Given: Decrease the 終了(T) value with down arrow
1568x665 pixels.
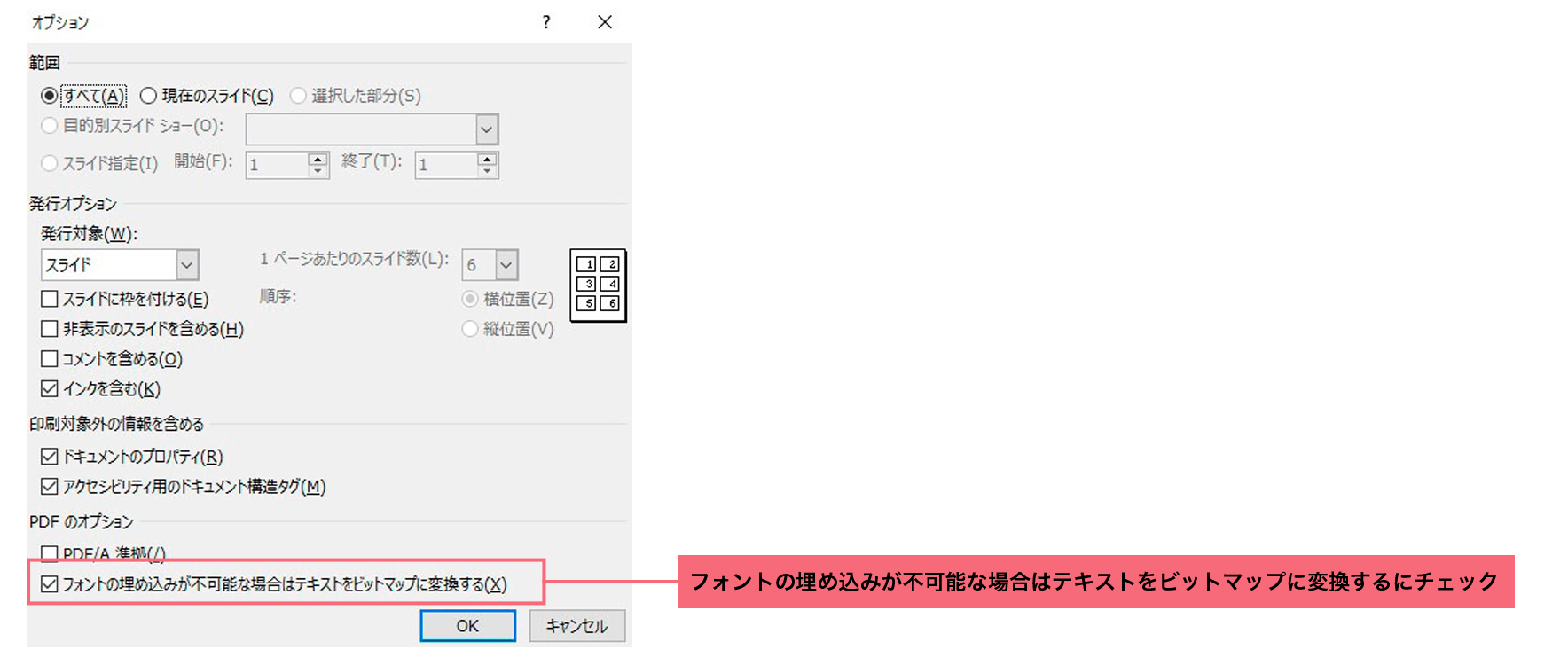Looking at the screenshot, I should coord(487,171).
